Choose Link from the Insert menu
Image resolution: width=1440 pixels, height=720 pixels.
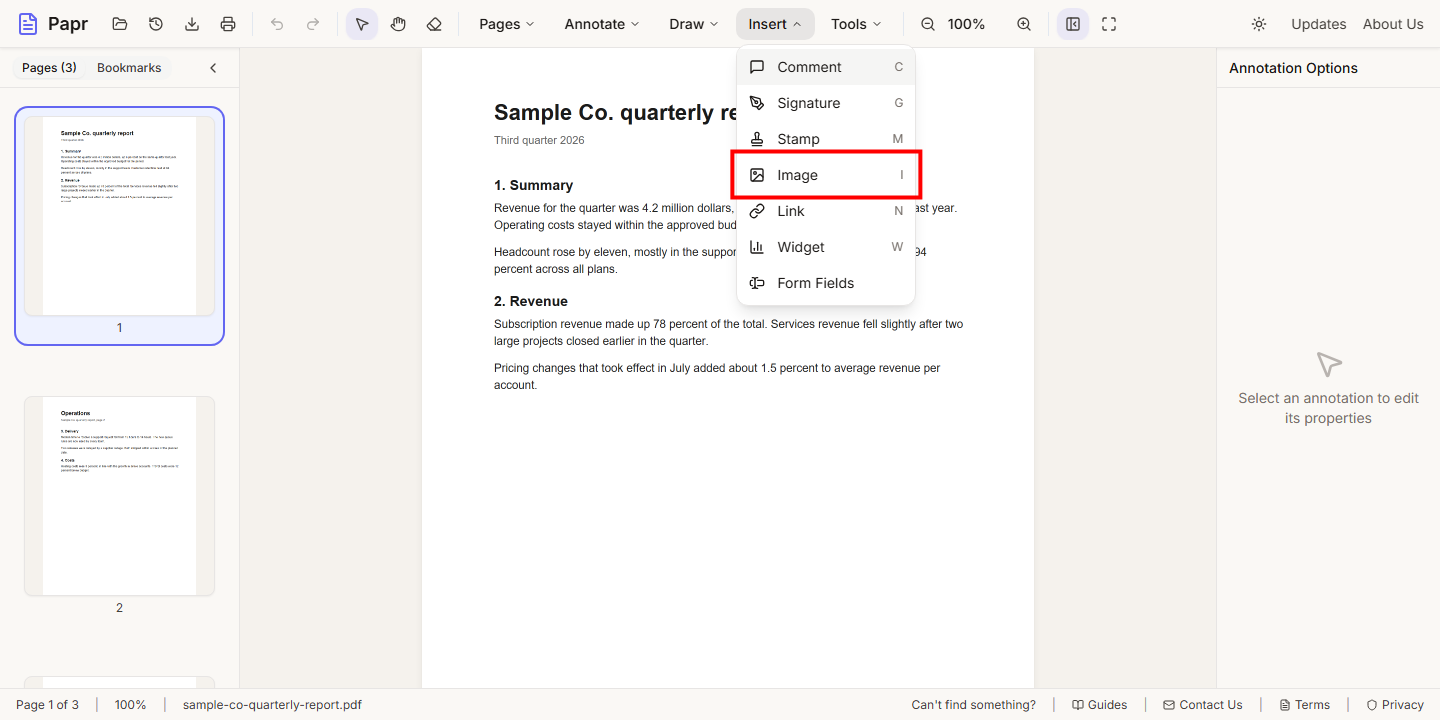click(x=826, y=211)
